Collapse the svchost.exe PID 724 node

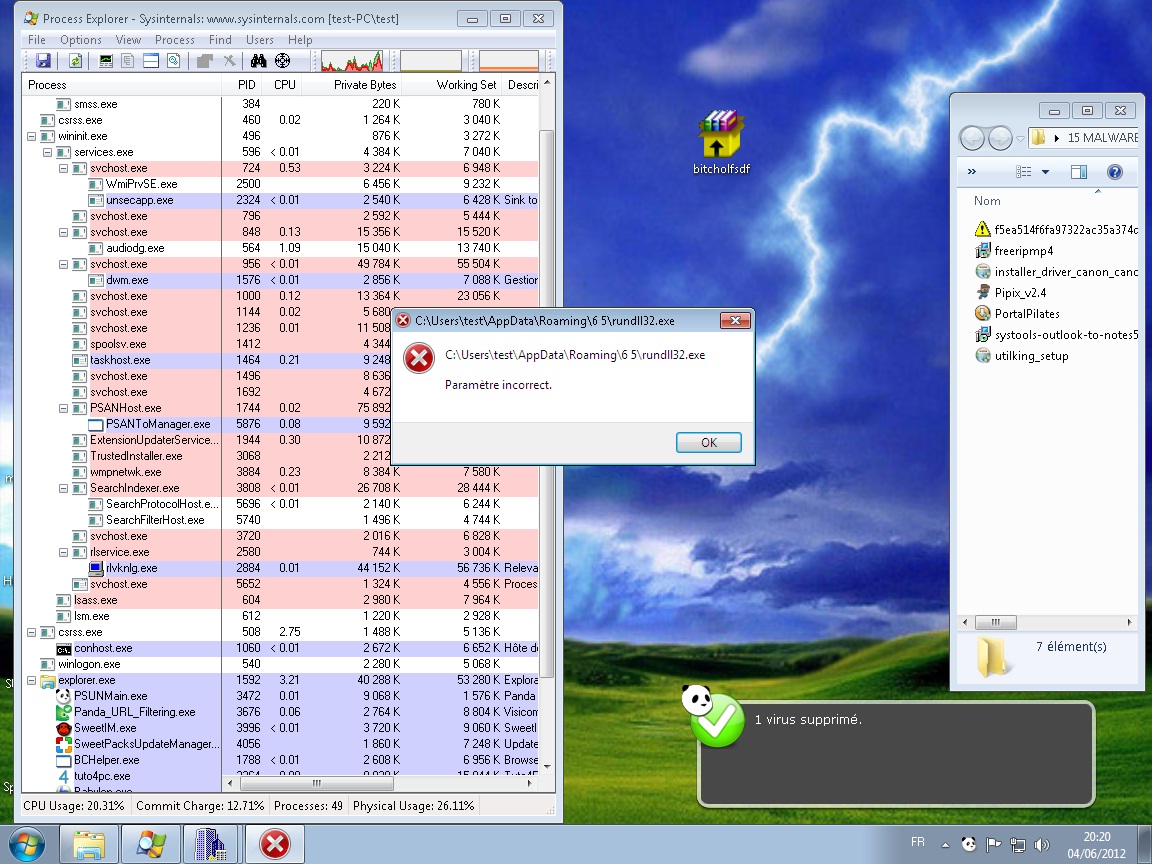point(63,168)
